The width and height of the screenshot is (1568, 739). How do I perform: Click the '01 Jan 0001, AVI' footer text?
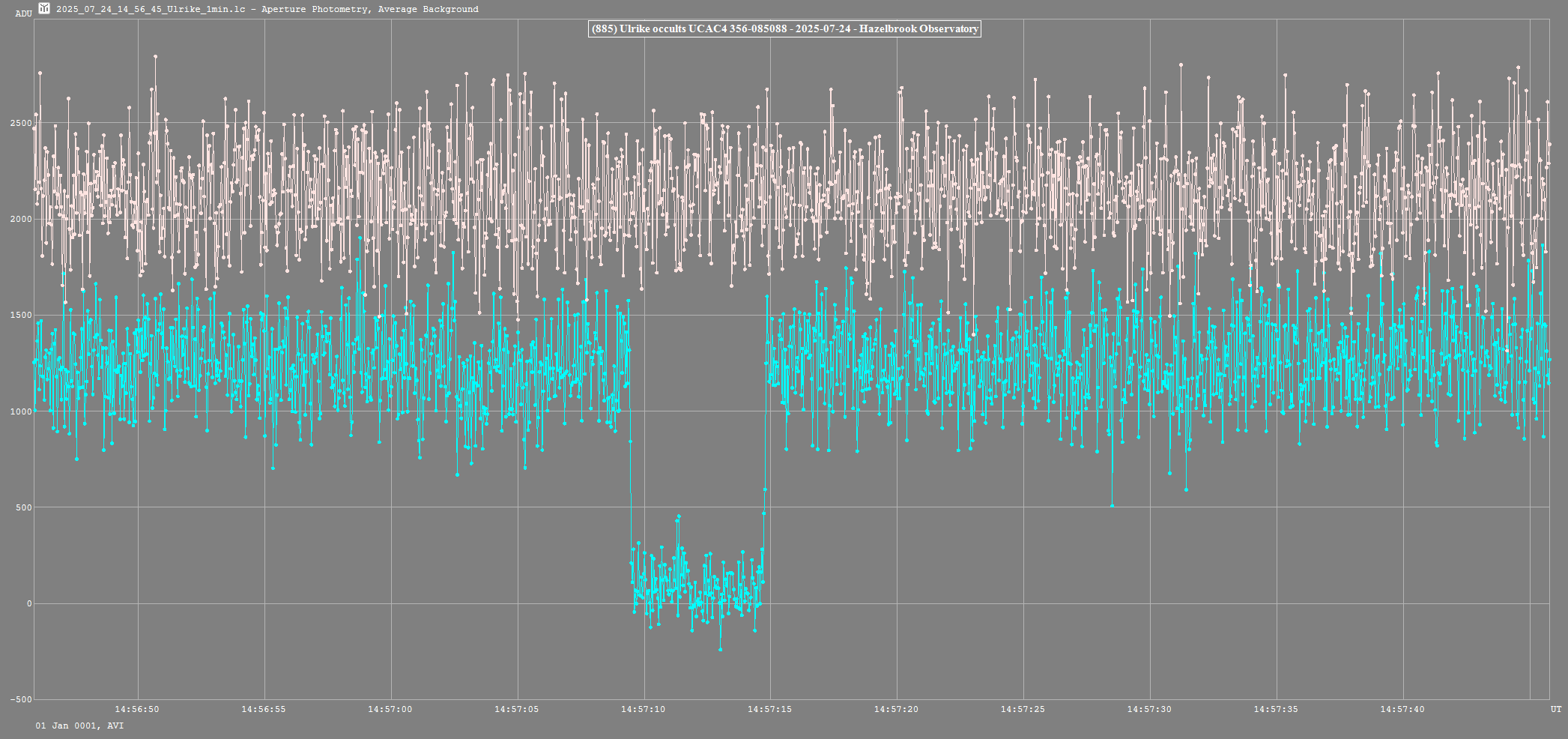79,726
